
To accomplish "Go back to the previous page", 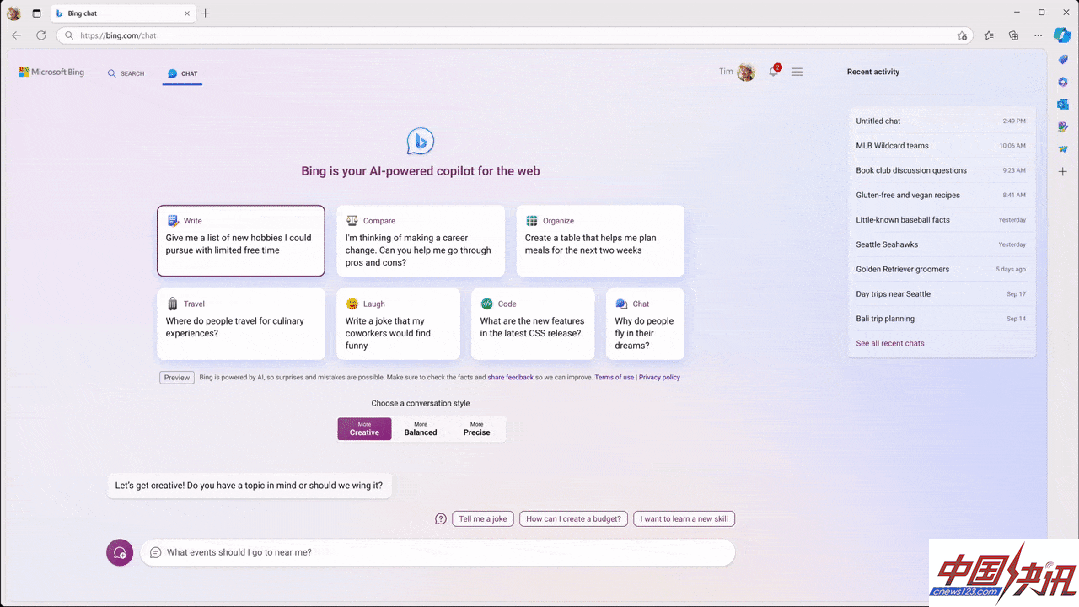I will [x=17, y=35].
